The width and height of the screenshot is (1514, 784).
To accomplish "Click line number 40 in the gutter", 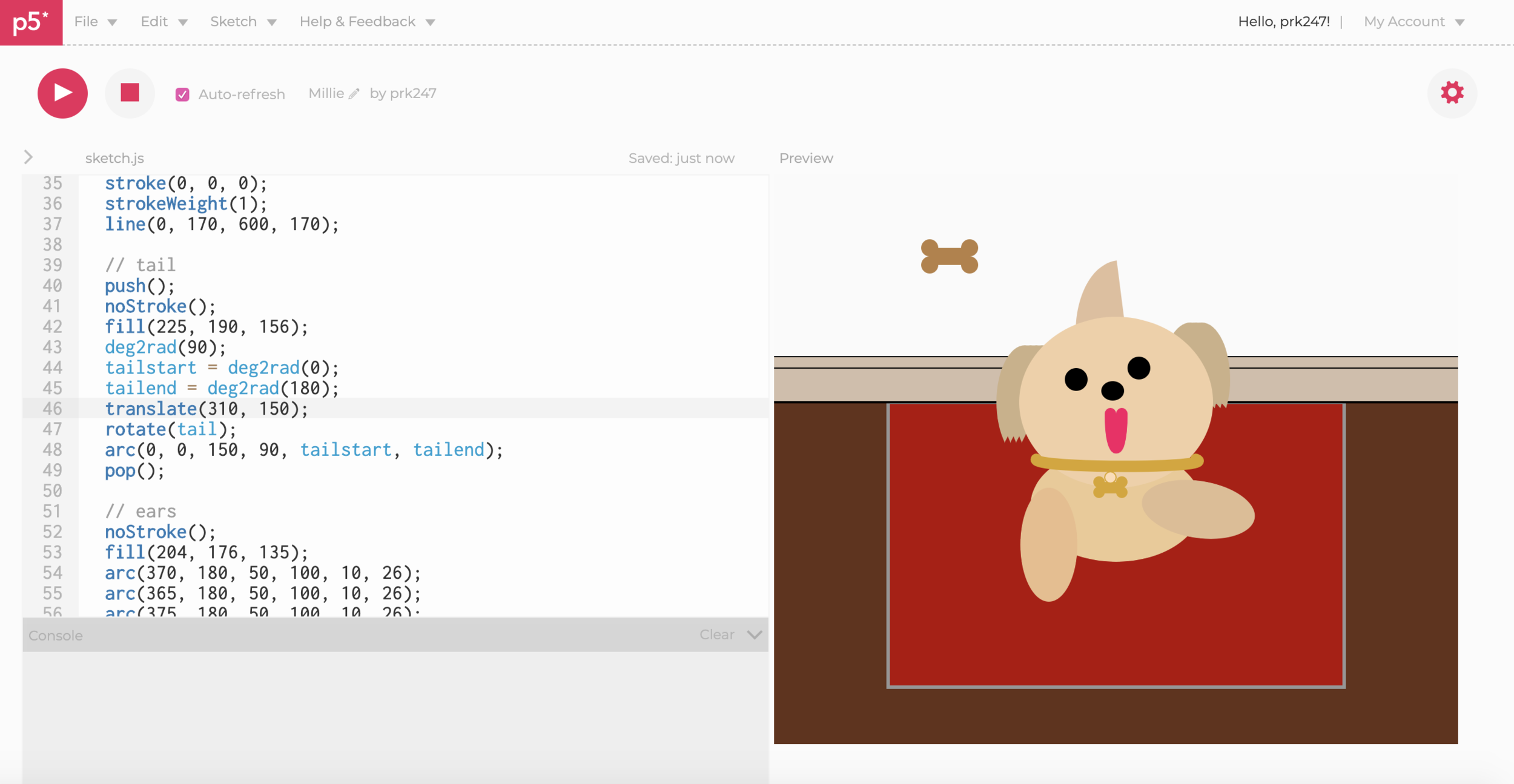I will [52, 286].
